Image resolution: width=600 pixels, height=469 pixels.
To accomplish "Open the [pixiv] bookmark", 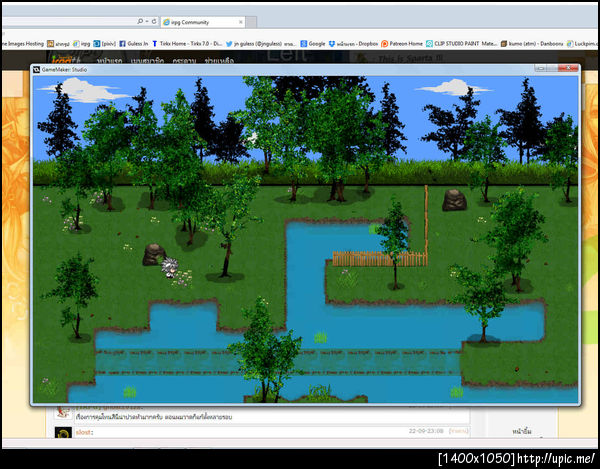I will 104,44.
